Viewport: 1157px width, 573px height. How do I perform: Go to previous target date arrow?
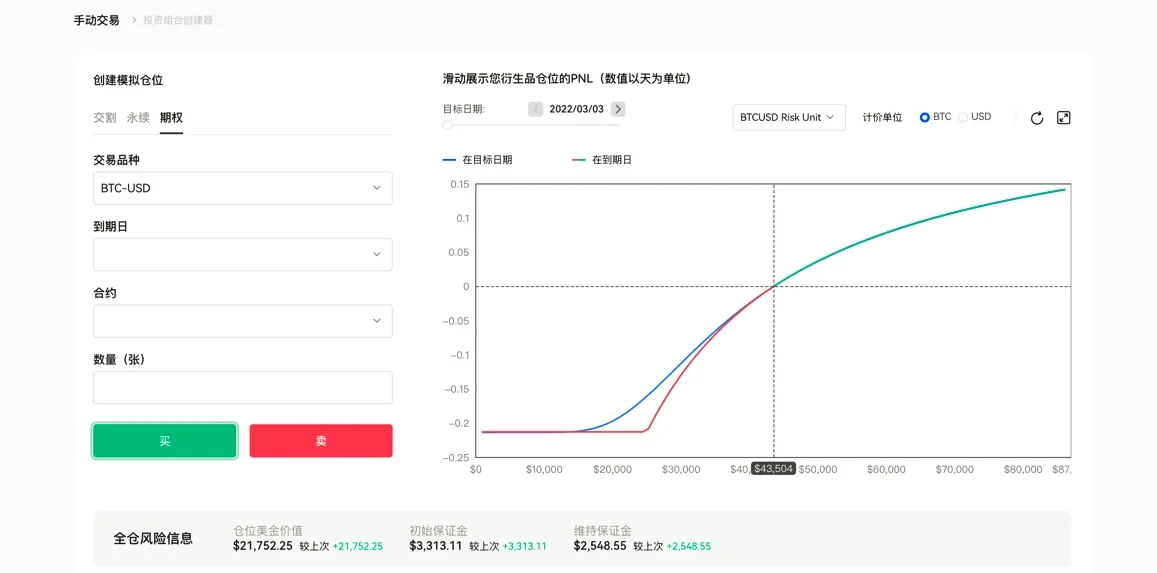536,109
